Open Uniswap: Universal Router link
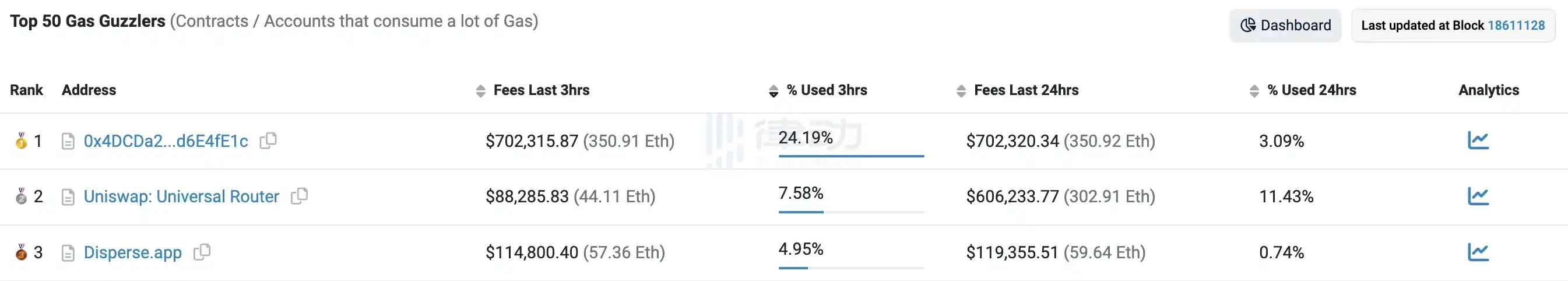This screenshot has height=281, width=1568. click(181, 196)
